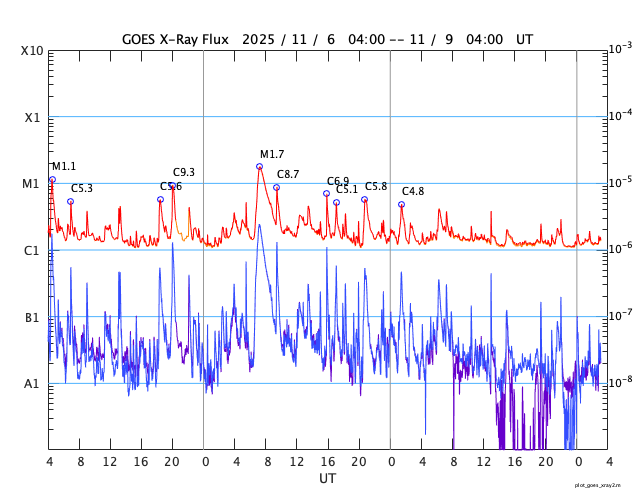640x500 pixels.
Task: Pick the C5.3 flare marker circle
Action: coord(70,201)
